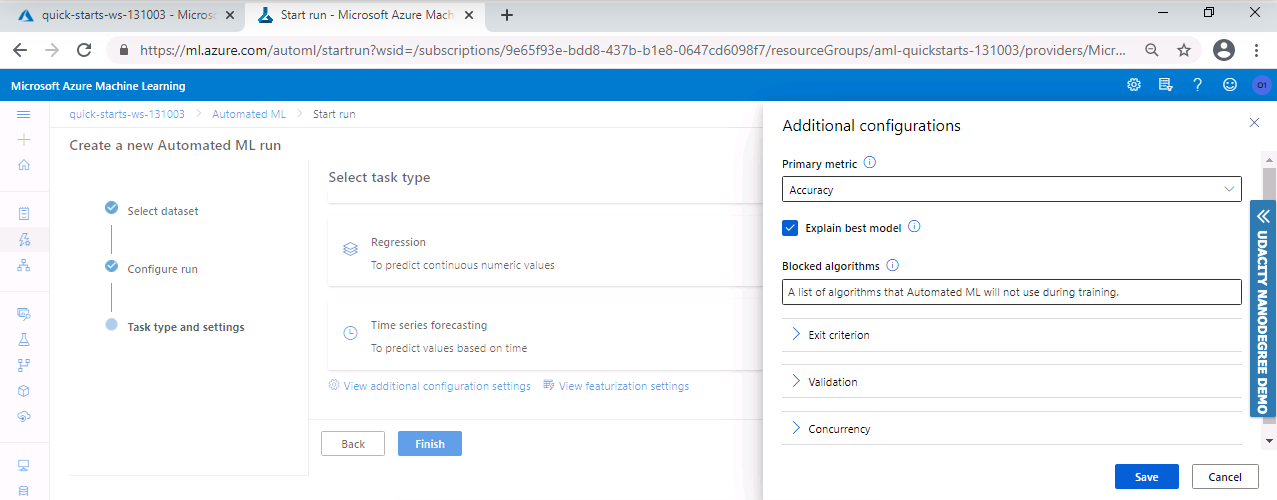Expand the Validation section
Screen dimensions: 1277x500
1011,382
